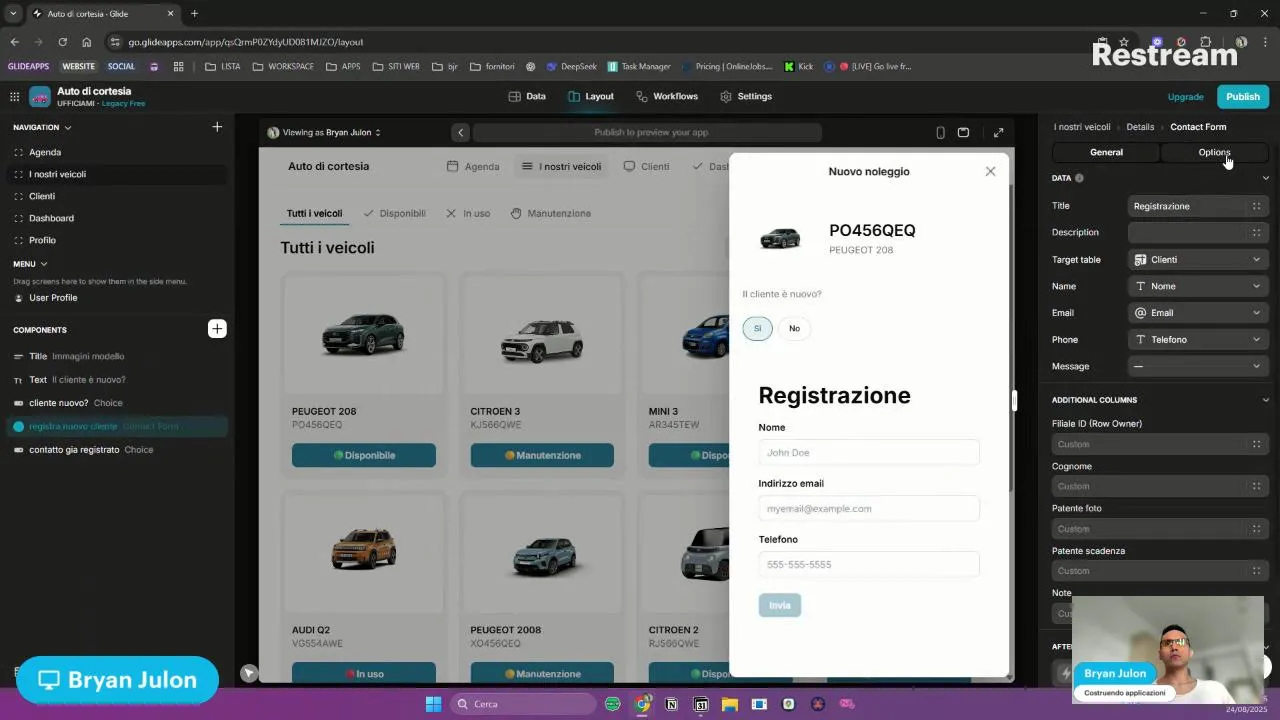The image size is (1280, 720).
Task: Click I nostri veicoli breadcrumb
Action: tap(1082, 127)
